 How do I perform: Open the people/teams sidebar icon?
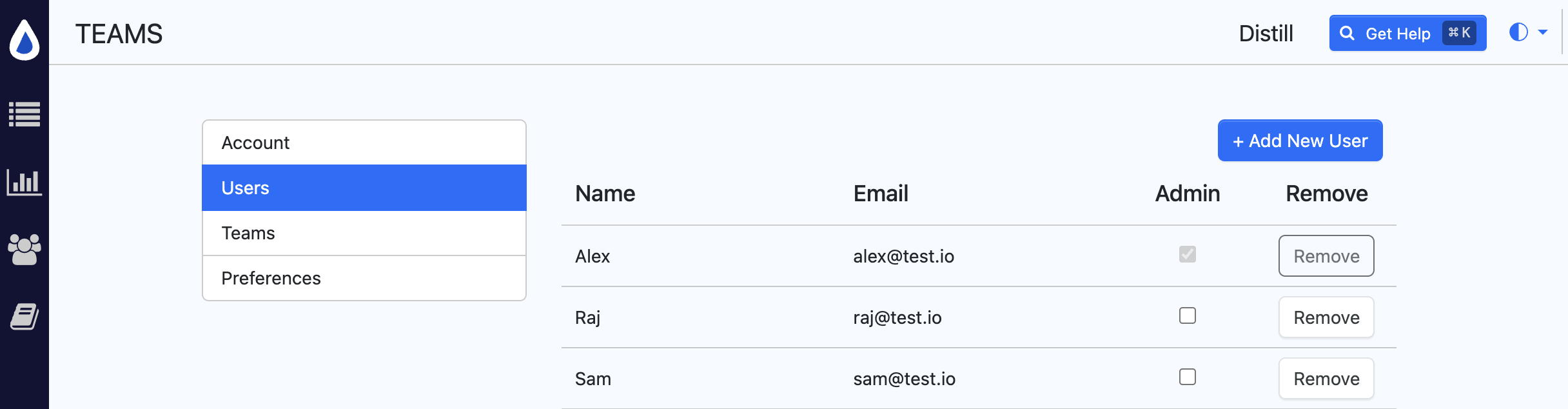point(25,250)
